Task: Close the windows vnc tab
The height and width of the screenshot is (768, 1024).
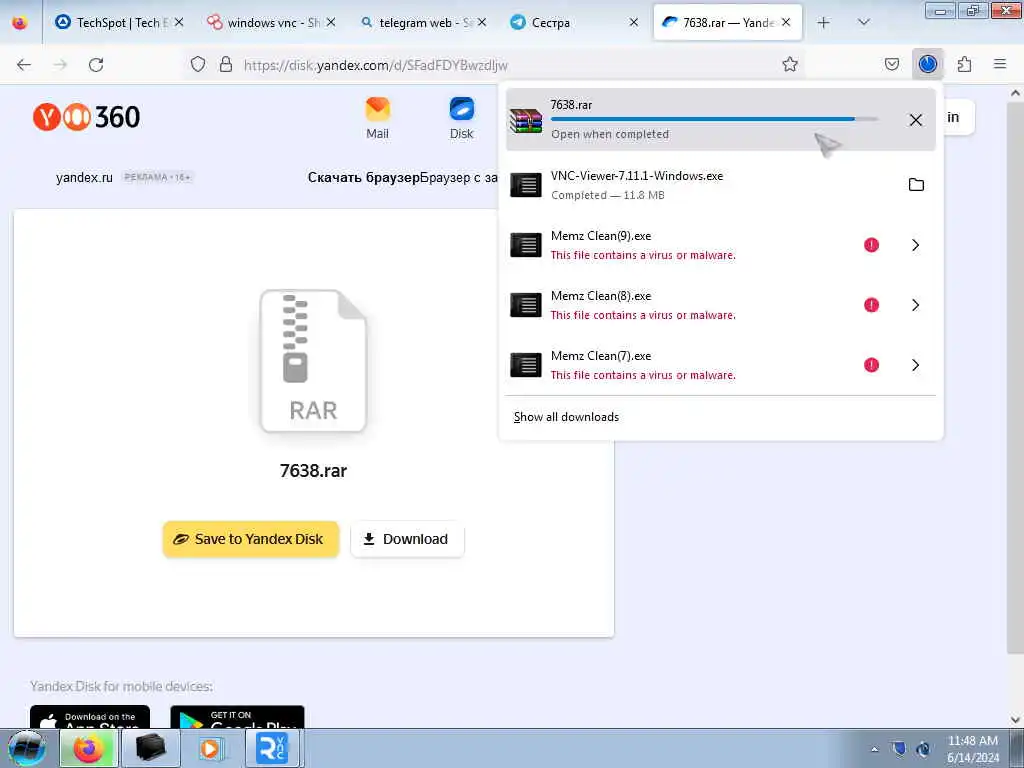Action: [331, 23]
